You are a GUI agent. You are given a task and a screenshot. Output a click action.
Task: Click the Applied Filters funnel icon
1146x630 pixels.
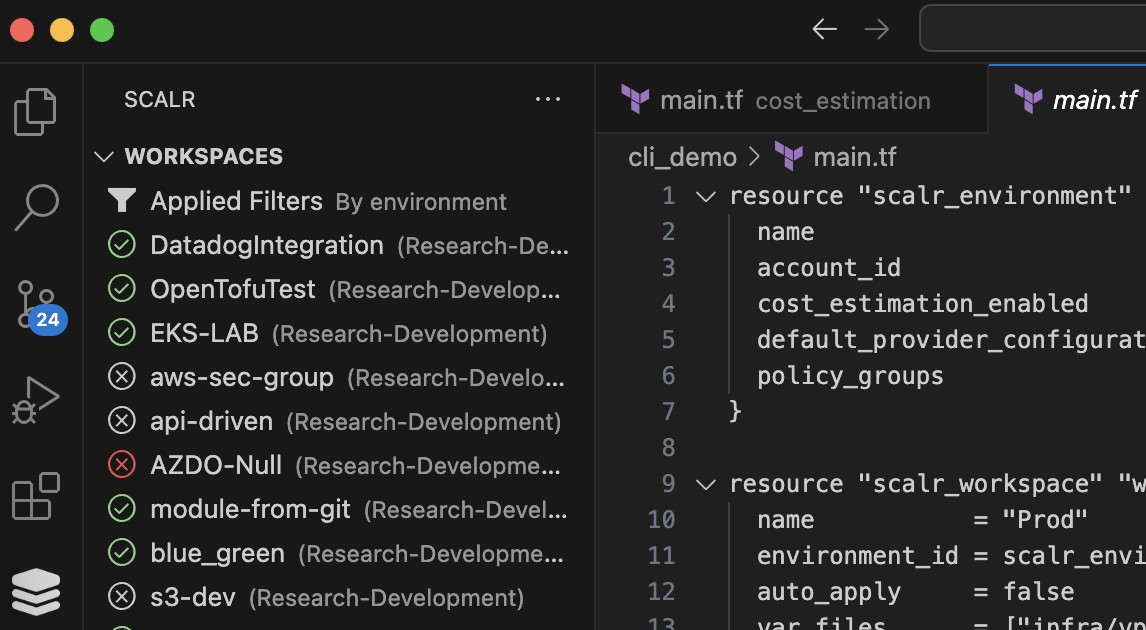point(121,201)
